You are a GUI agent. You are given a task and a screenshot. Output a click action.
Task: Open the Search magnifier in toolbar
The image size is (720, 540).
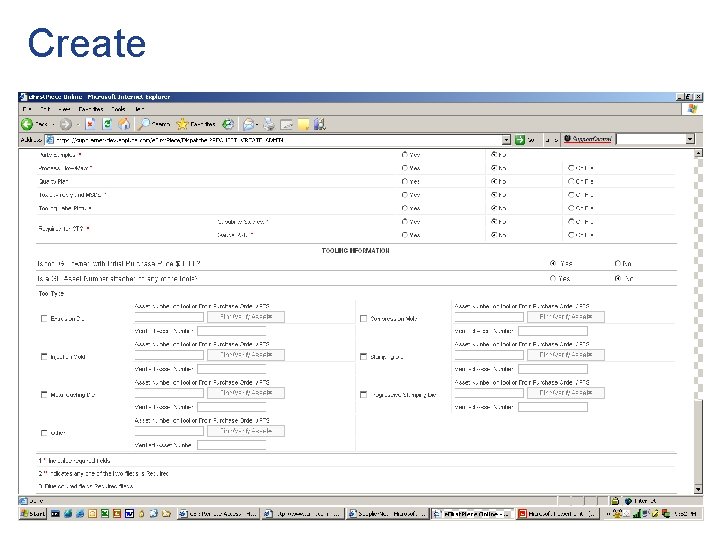pos(144,124)
